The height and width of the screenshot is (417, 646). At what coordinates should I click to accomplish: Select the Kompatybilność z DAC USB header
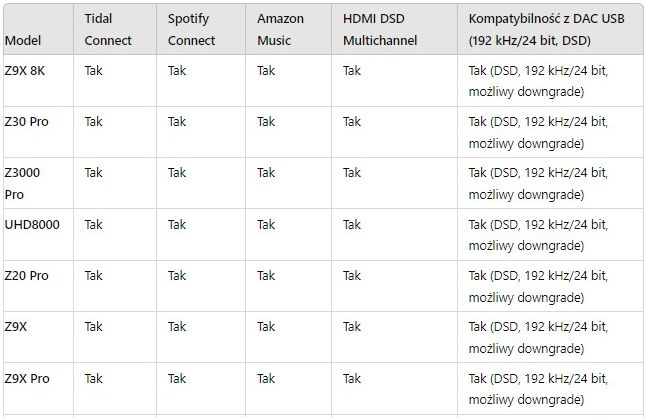coord(546,29)
